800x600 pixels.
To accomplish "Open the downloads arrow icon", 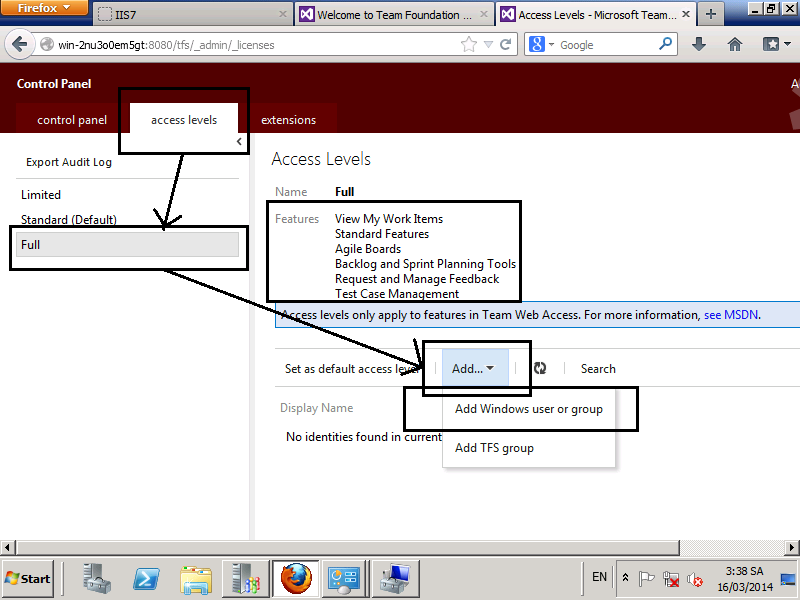I will 698,44.
